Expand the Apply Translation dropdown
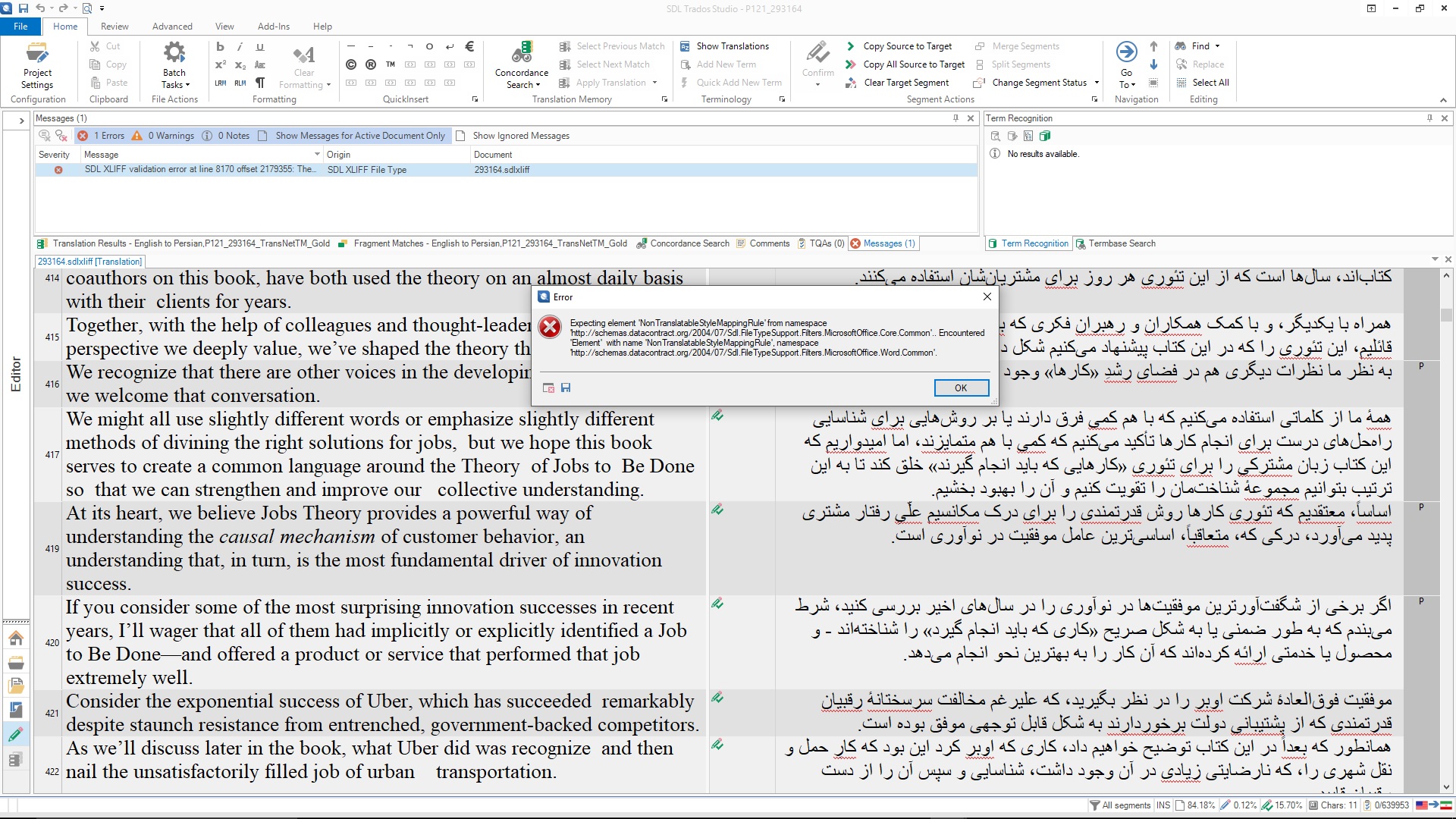Viewport: 1456px width, 819px height. [x=654, y=83]
